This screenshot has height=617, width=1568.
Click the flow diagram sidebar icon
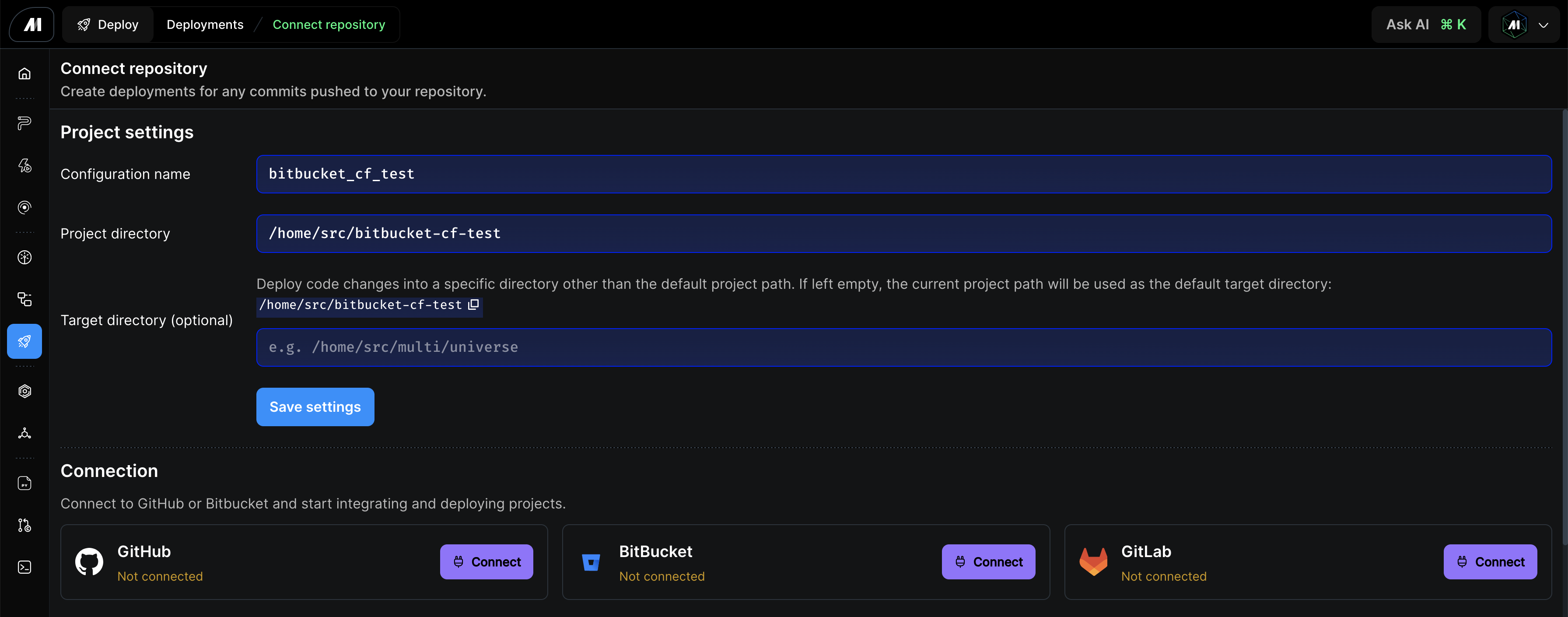point(24,299)
